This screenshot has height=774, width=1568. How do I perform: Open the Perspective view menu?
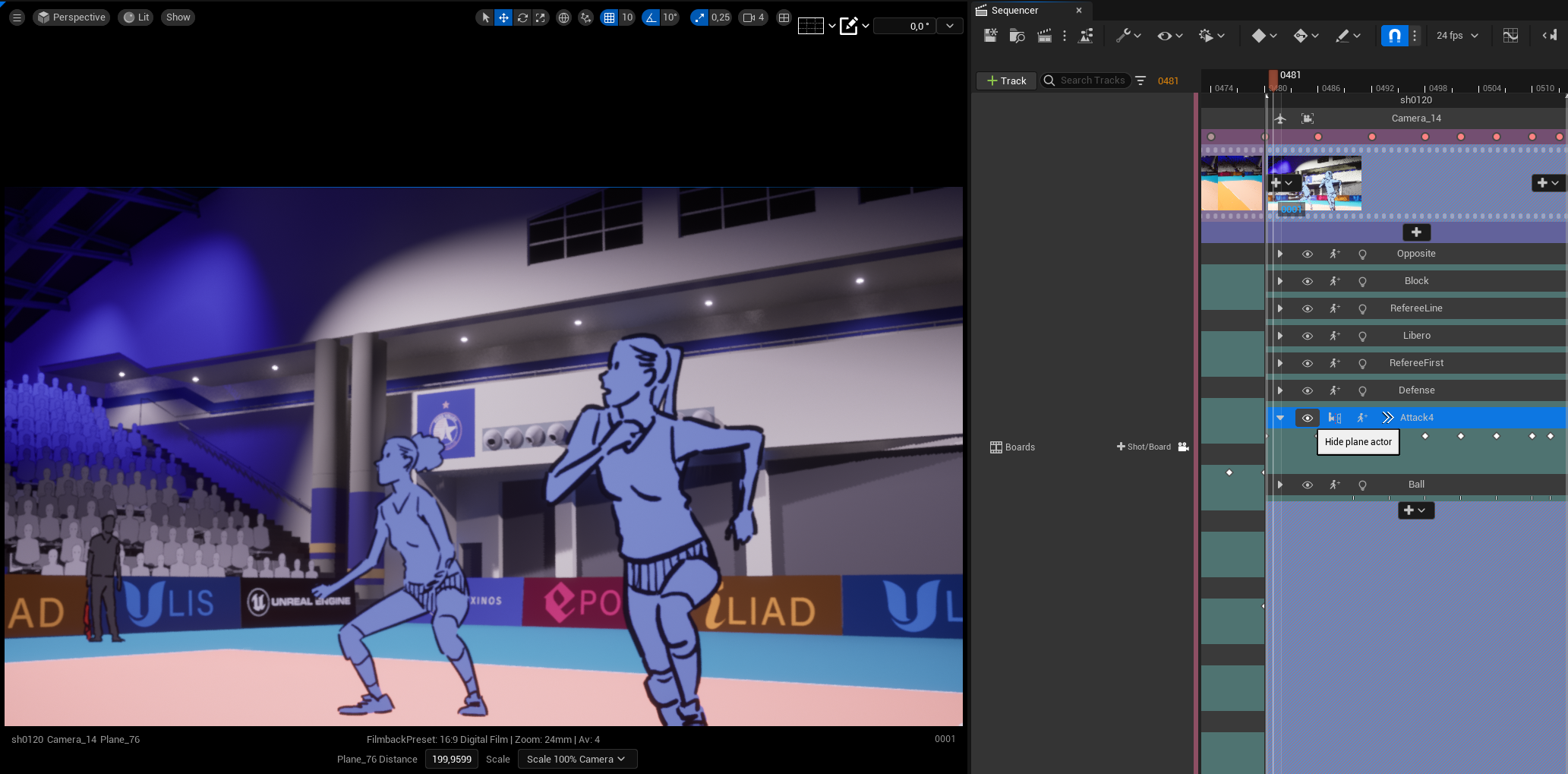coord(71,17)
